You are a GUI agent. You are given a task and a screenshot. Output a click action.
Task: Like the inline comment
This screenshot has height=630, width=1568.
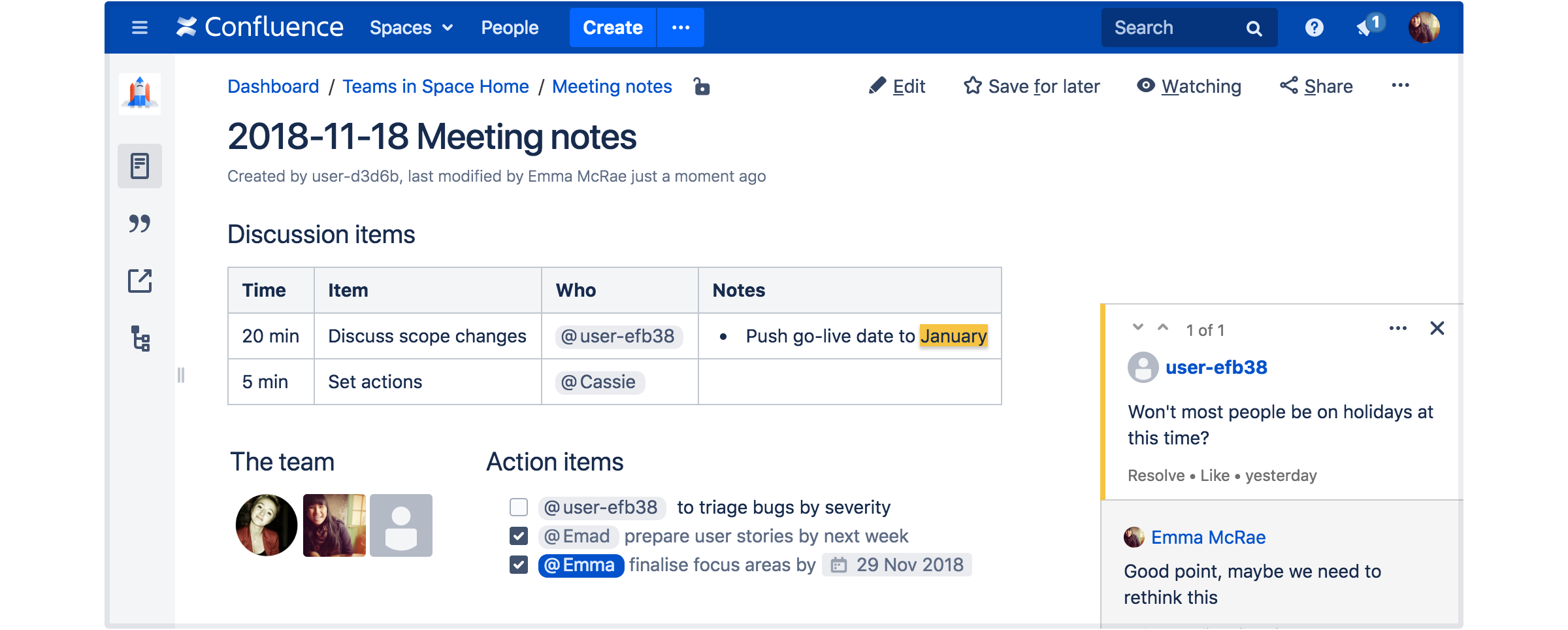(1215, 475)
